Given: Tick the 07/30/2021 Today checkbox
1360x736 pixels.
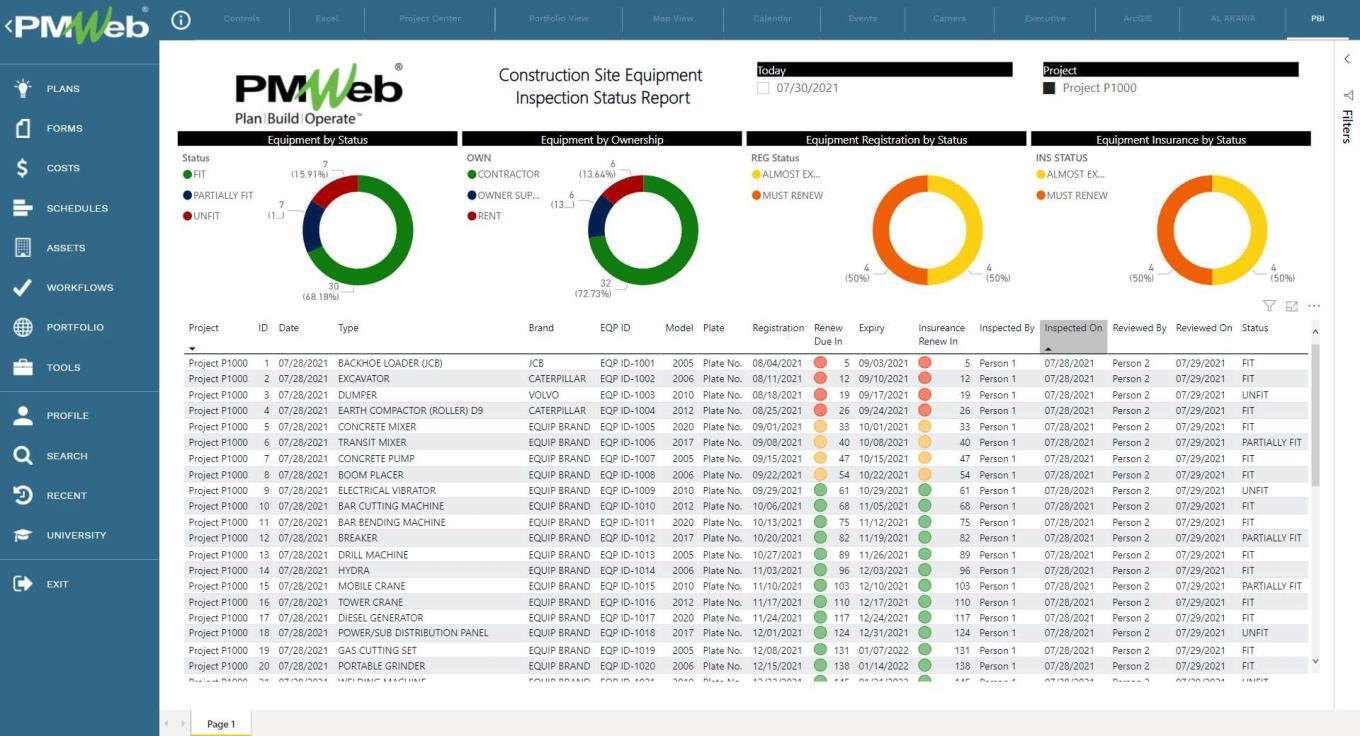Looking at the screenshot, I should pyautogui.click(x=764, y=88).
